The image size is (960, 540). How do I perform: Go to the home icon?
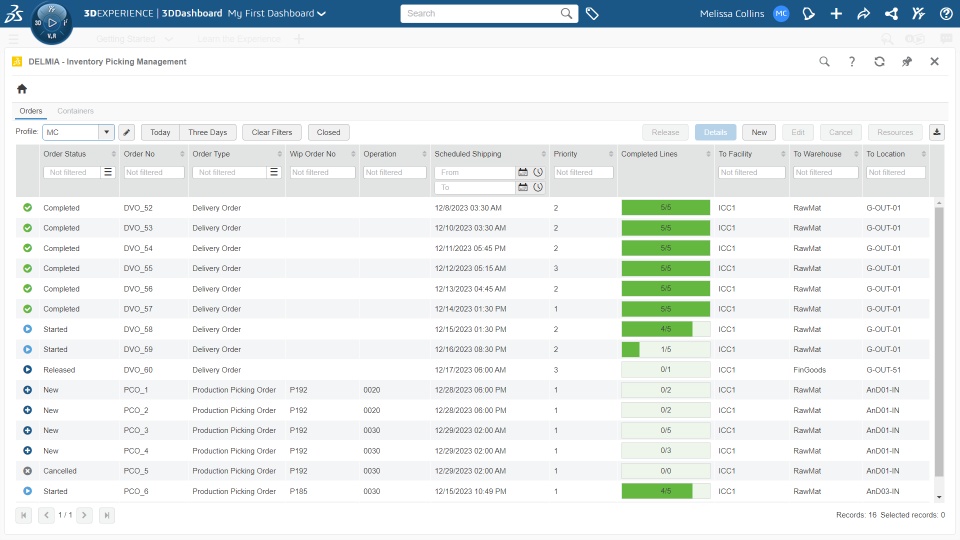pyautogui.click(x=22, y=89)
